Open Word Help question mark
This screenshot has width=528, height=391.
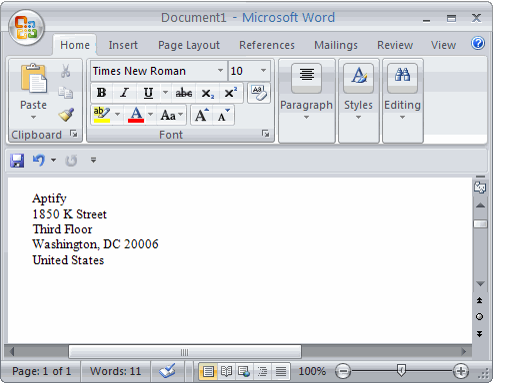coord(478,43)
